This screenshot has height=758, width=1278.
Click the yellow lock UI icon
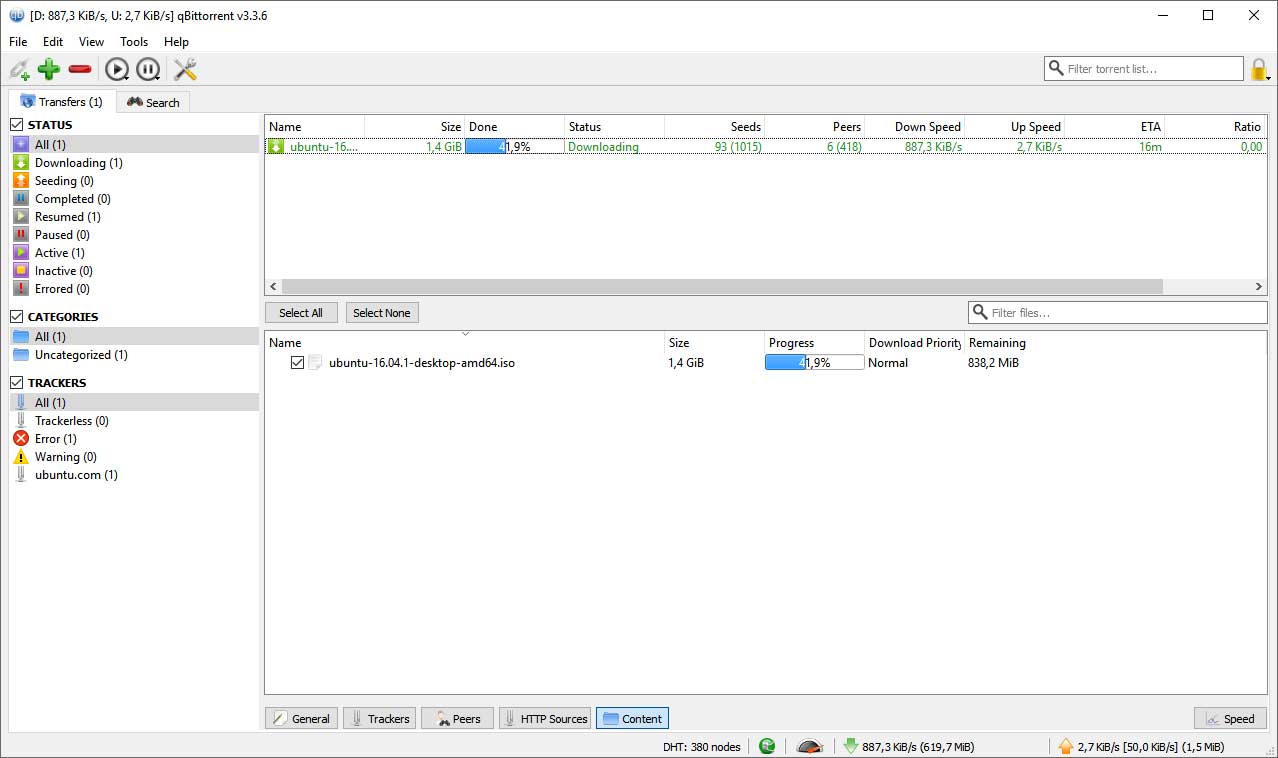click(x=1258, y=69)
